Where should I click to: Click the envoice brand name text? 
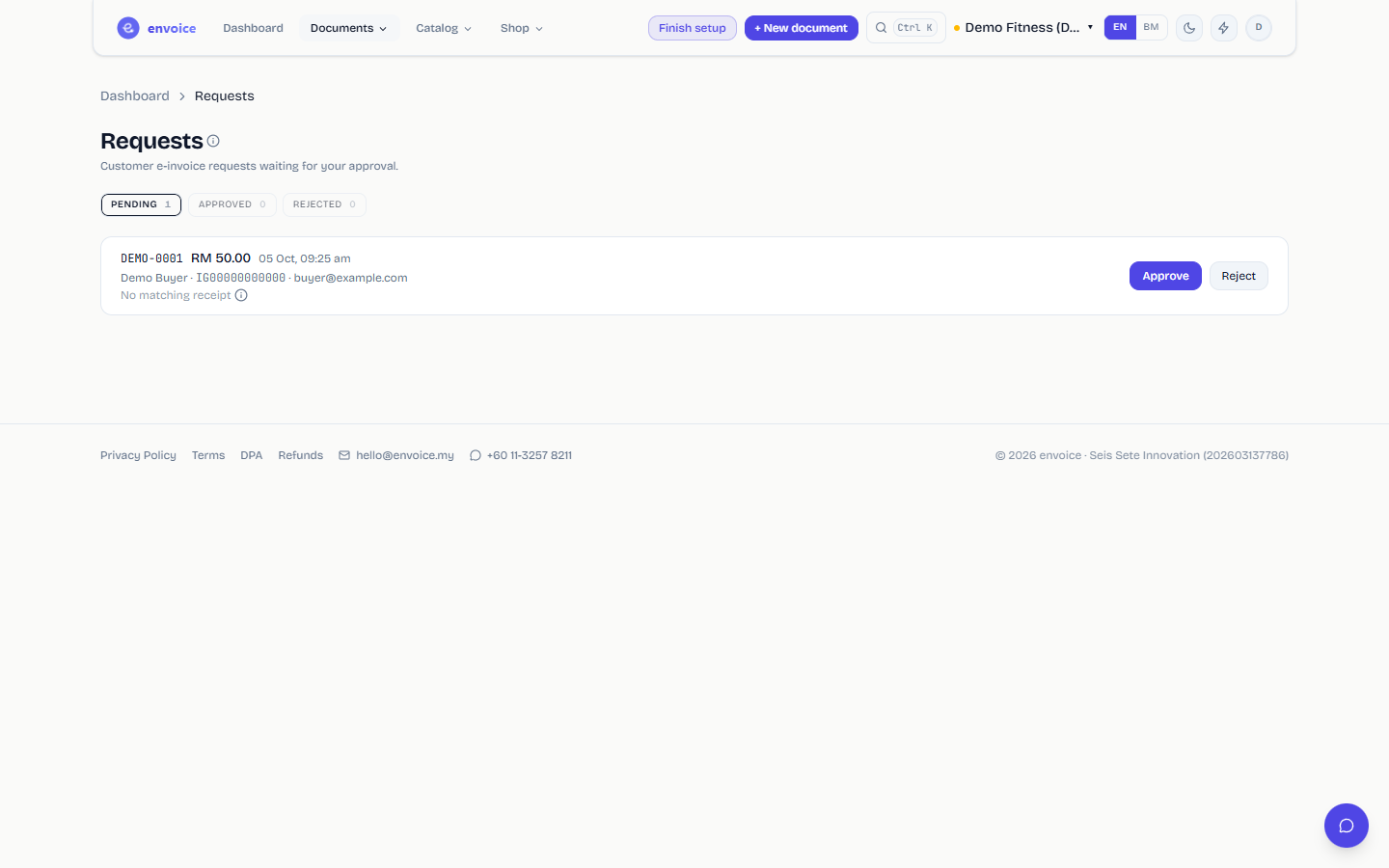click(172, 28)
